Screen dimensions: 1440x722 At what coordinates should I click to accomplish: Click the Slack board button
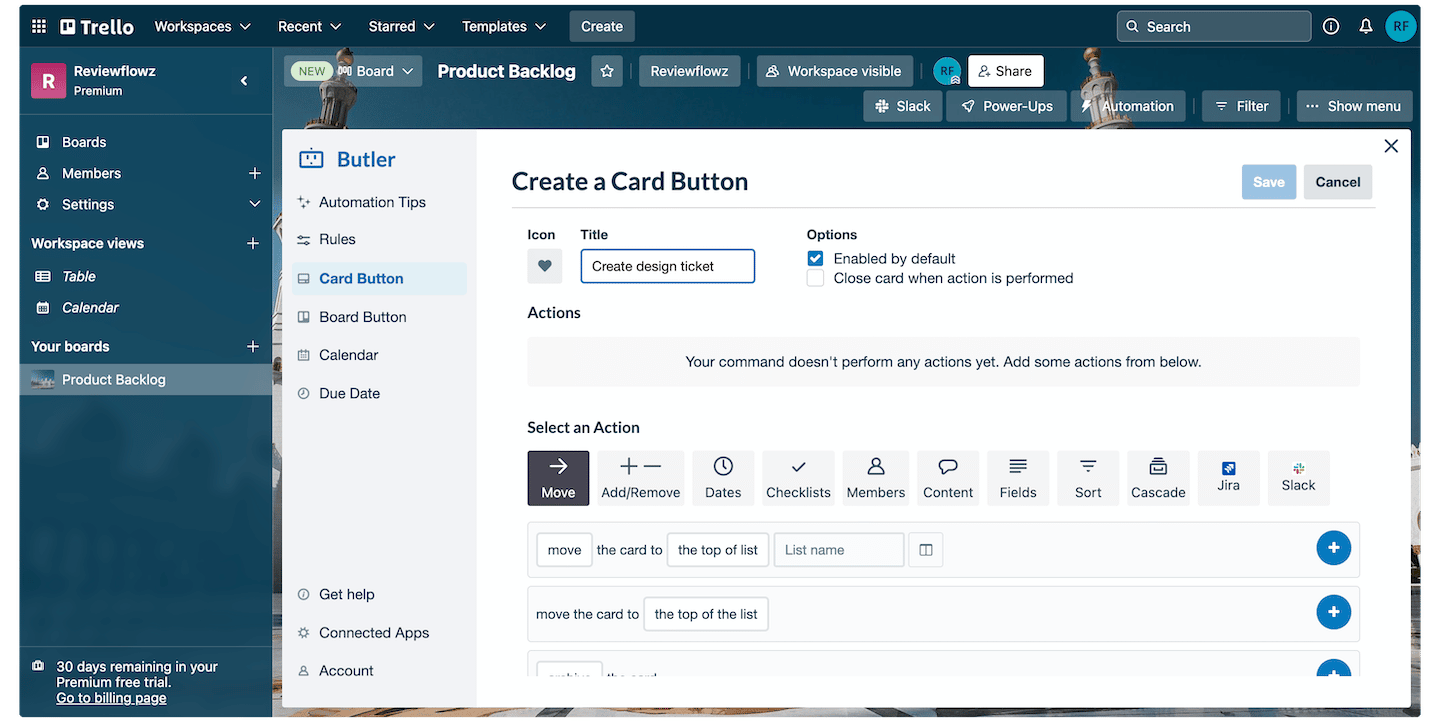[903, 106]
